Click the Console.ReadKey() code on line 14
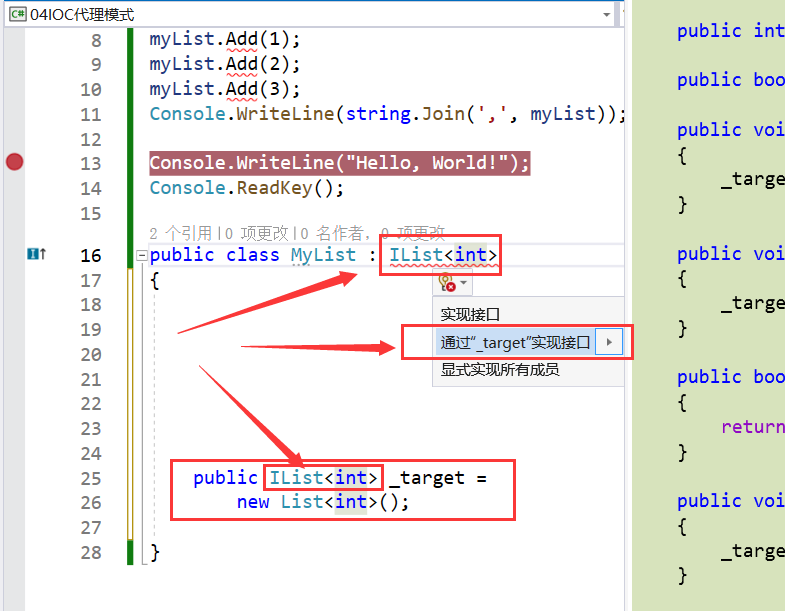This screenshot has width=785, height=611. (x=247, y=188)
